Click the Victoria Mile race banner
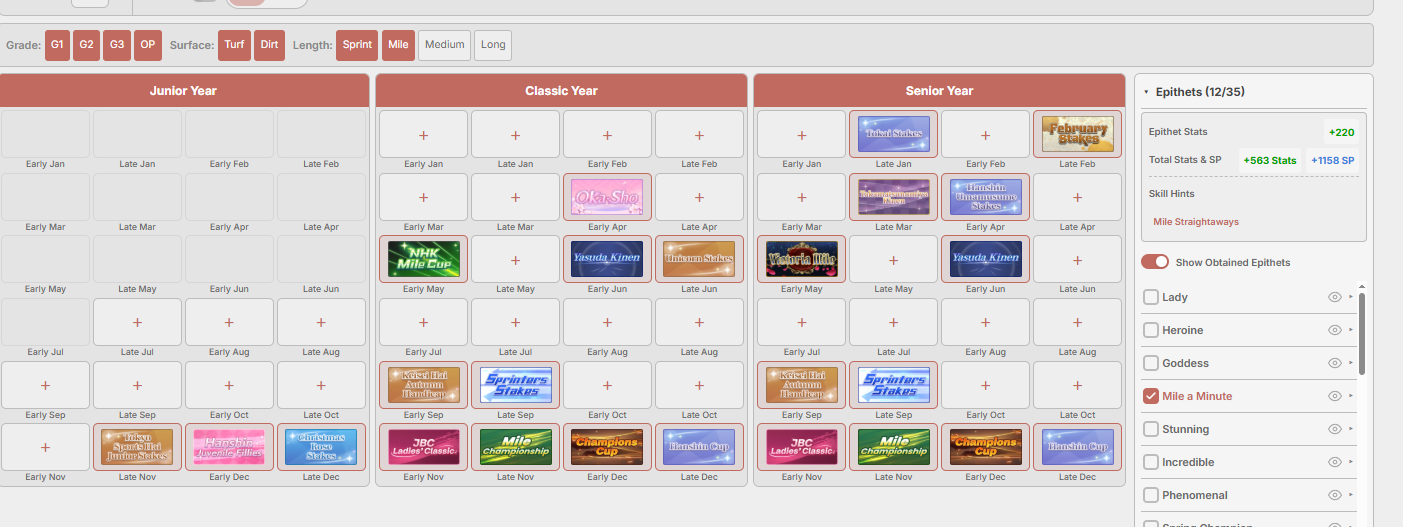 point(801,259)
